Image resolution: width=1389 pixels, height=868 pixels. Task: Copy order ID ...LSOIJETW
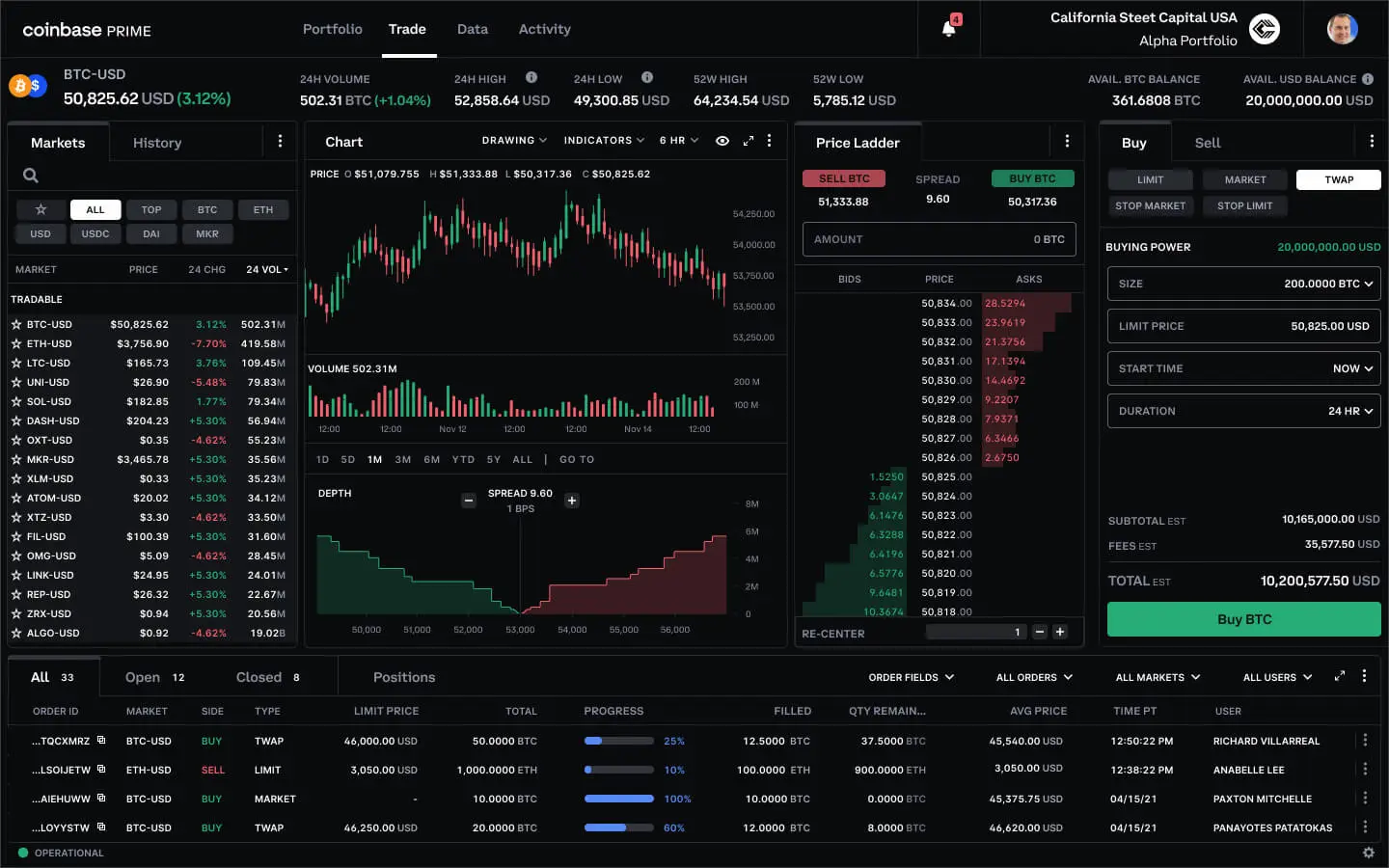point(101,769)
